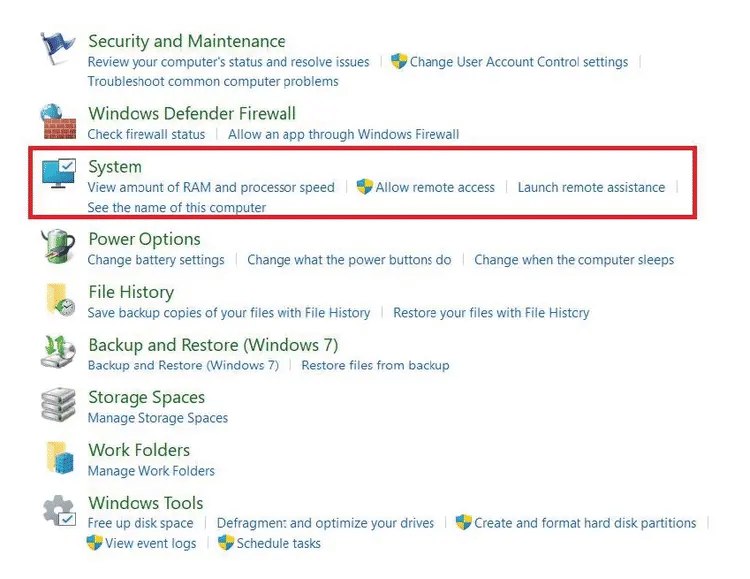Open the System heading link

(x=115, y=167)
